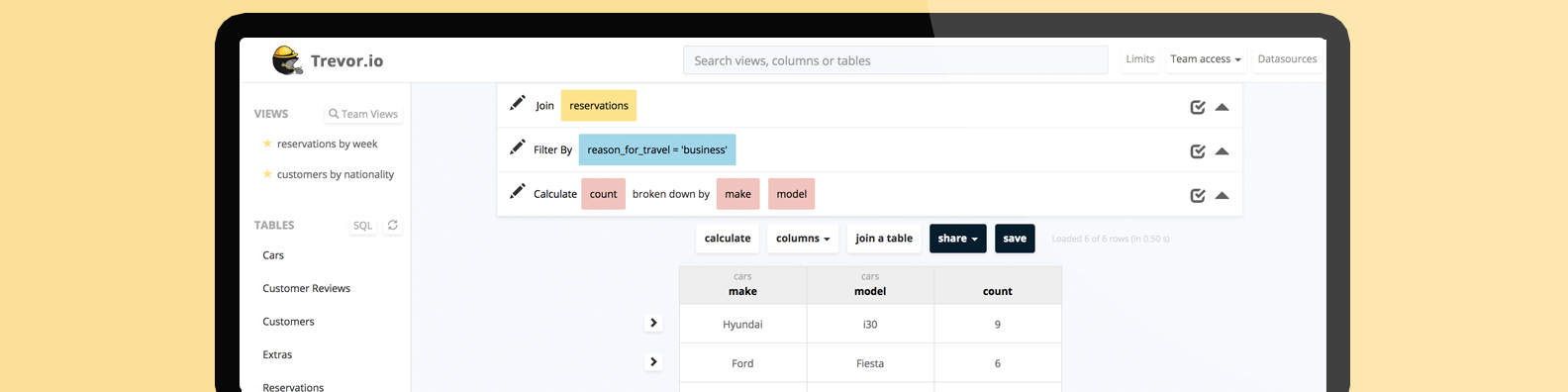Edit the Filter By step pencil icon
The image size is (1568, 392).
(517, 147)
